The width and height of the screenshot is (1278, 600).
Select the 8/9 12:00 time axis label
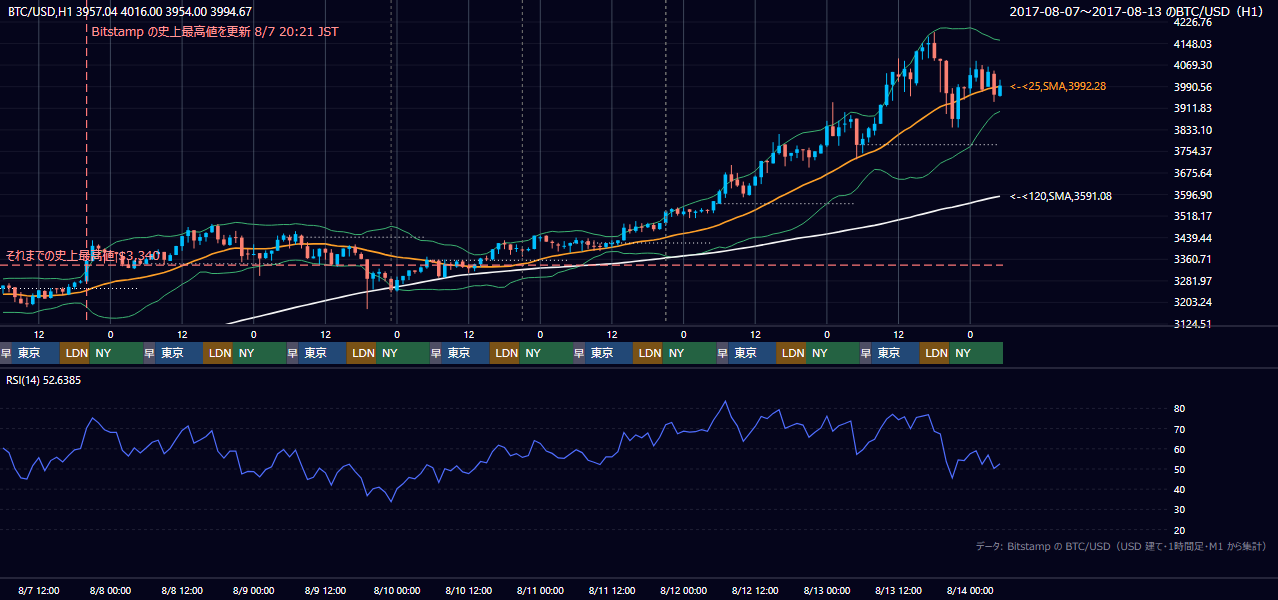coord(326,590)
